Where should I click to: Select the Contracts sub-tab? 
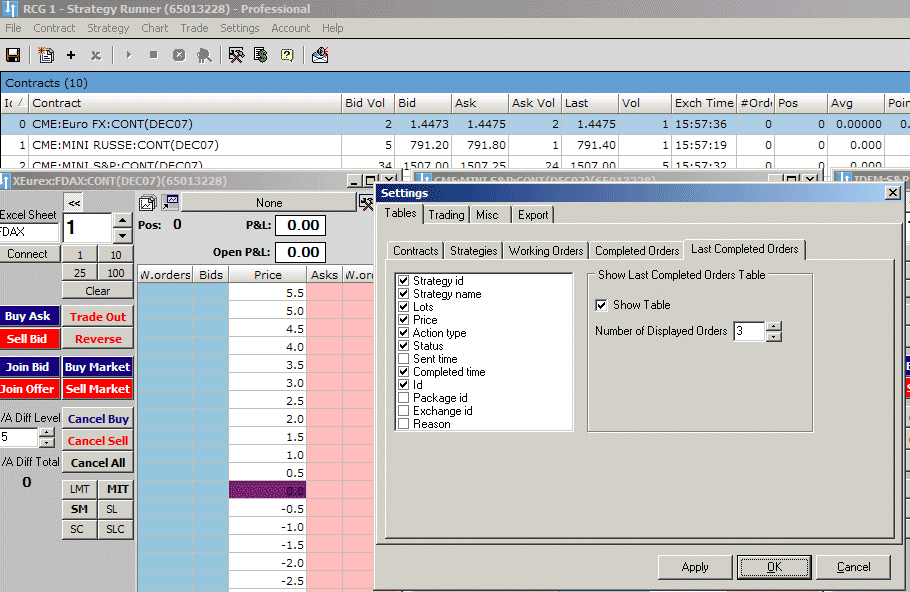coord(415,251)
